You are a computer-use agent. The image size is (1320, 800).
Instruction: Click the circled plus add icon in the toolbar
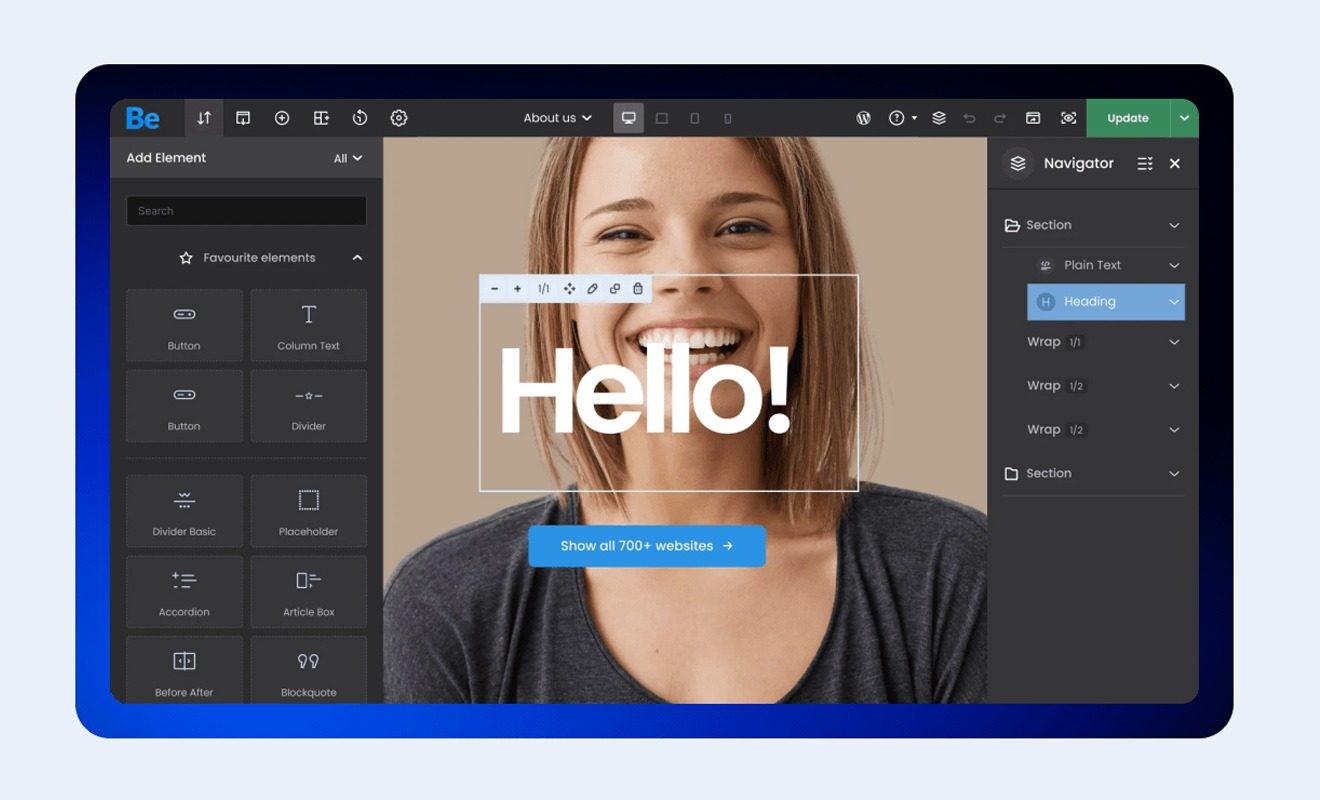point(282,118)
